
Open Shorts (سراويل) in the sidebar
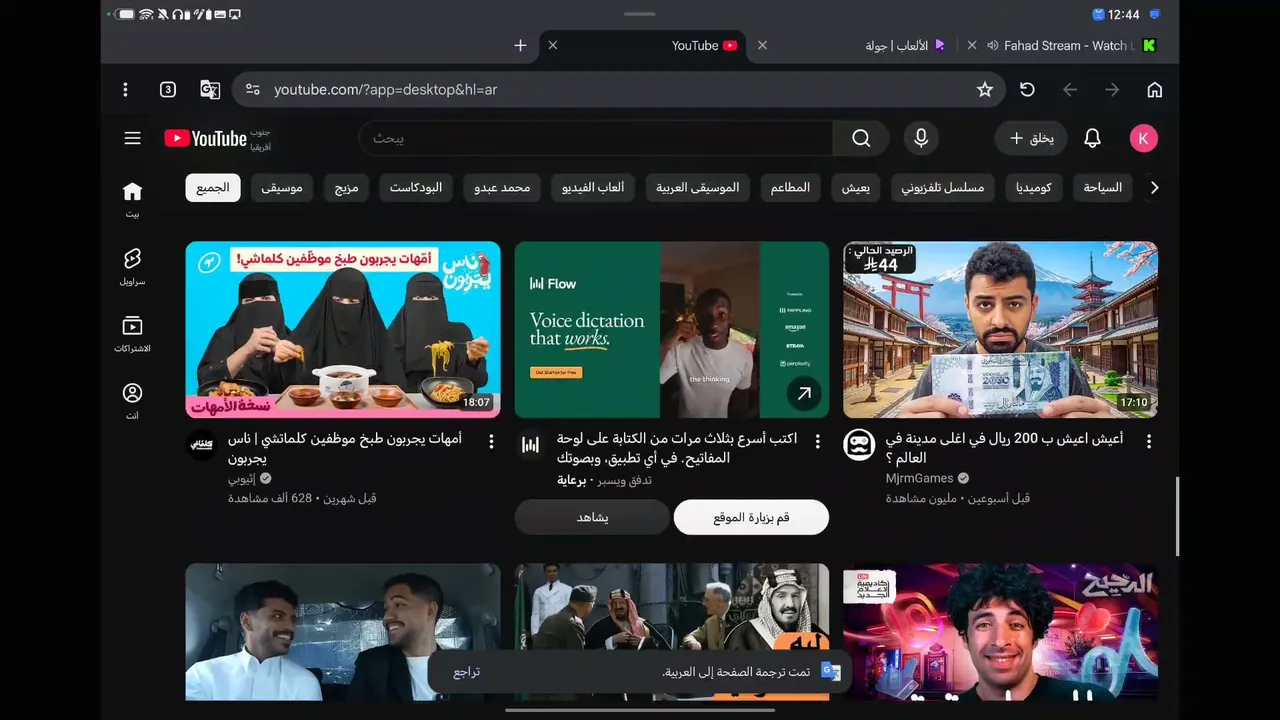point(132,267)
